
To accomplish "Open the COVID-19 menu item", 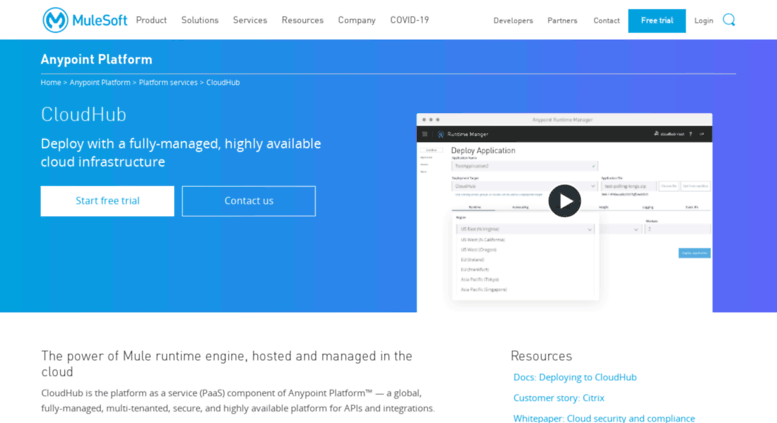I will 409,20.
